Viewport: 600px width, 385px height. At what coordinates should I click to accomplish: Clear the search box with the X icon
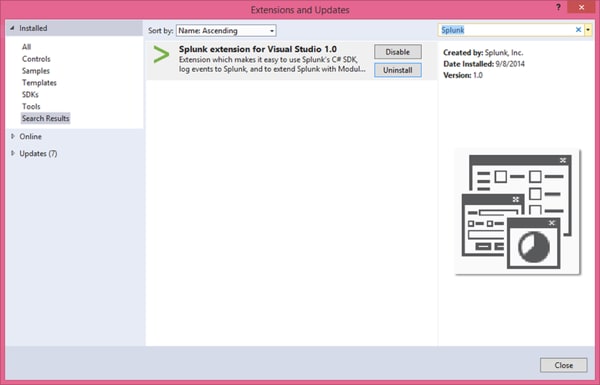(x=578, y=30)
